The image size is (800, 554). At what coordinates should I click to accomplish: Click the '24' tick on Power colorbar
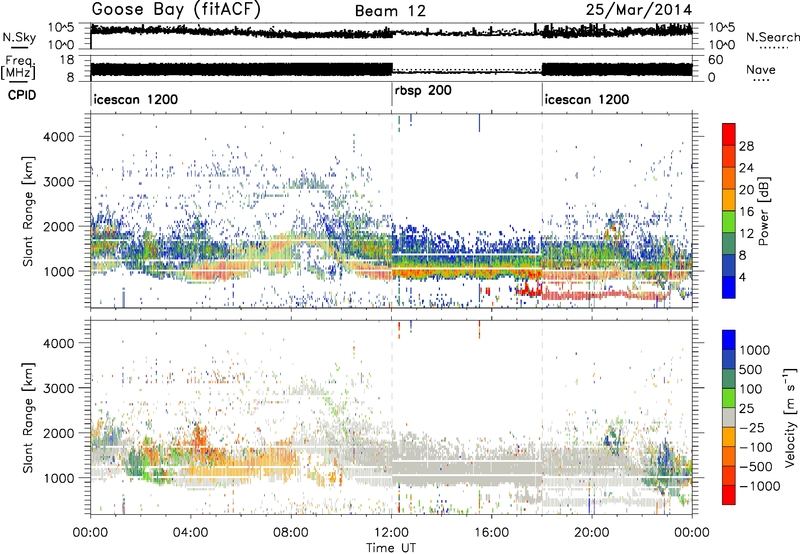[746, 168]
